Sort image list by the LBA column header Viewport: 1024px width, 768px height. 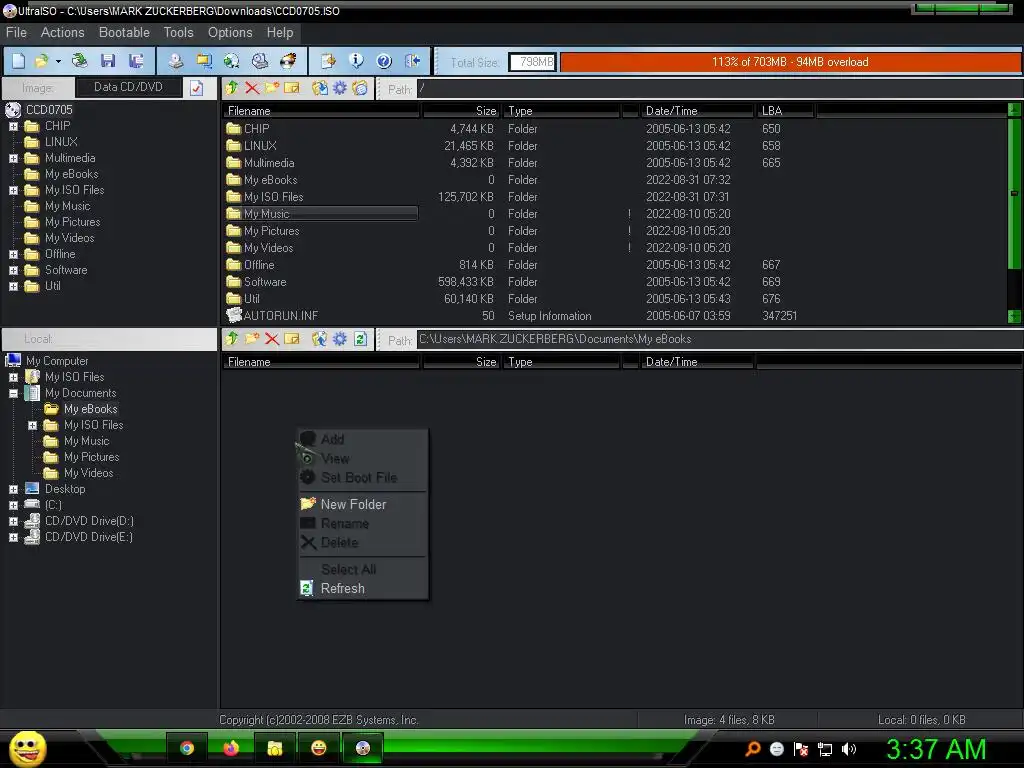pos(786,111)
